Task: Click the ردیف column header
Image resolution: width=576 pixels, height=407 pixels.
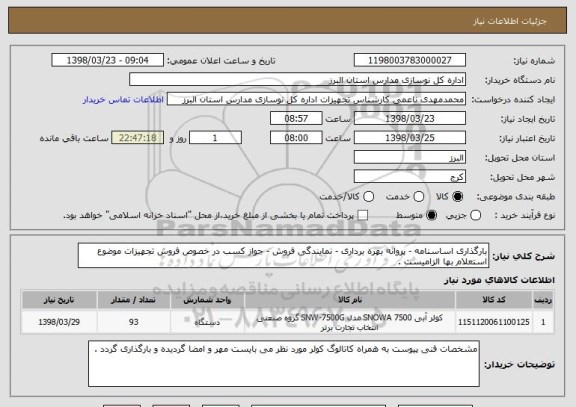Action: point(543,300)
